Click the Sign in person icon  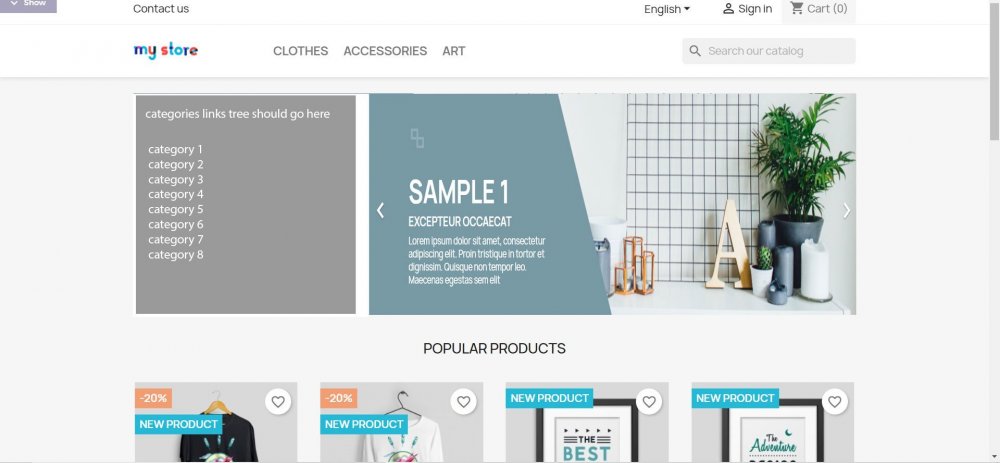728,9
